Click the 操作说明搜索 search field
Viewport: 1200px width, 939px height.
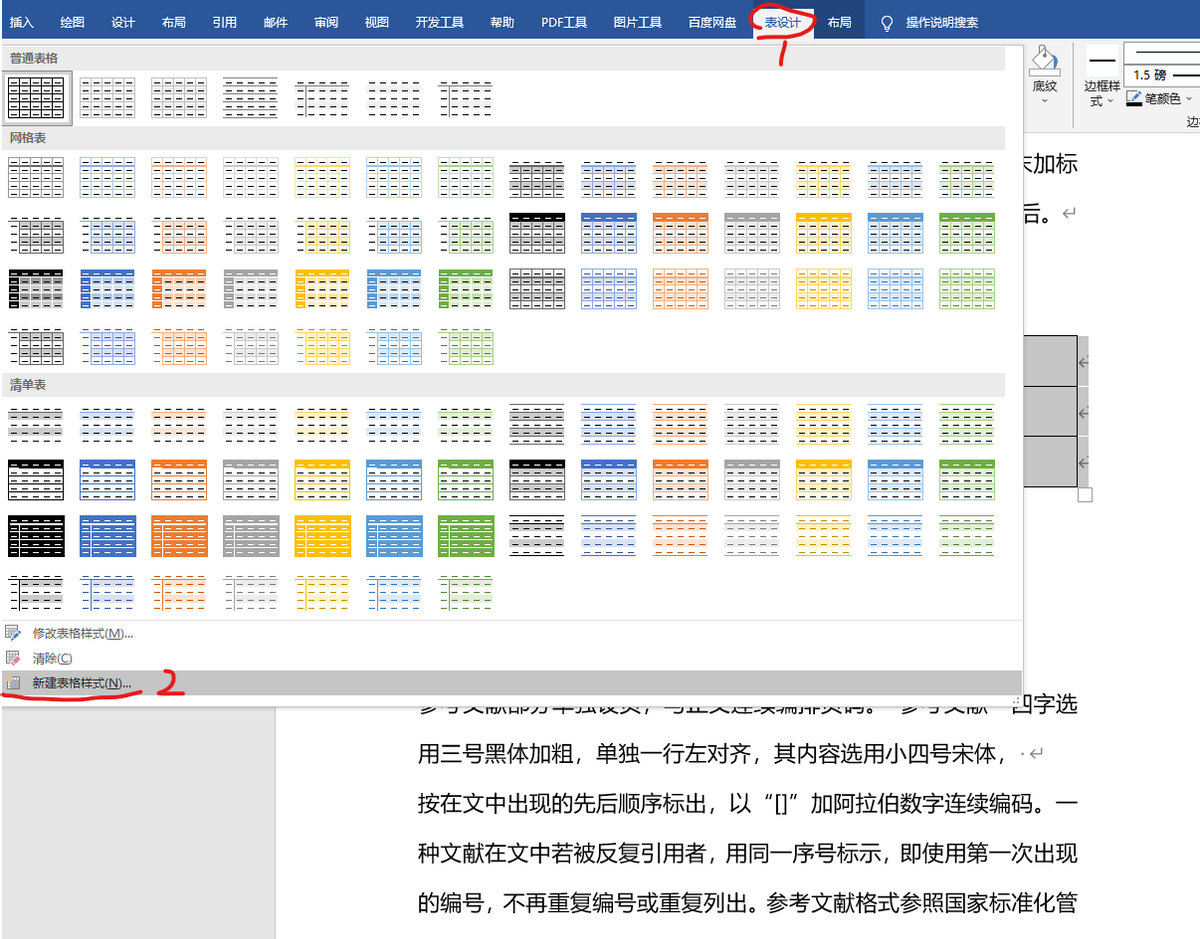tap(942, 22)
